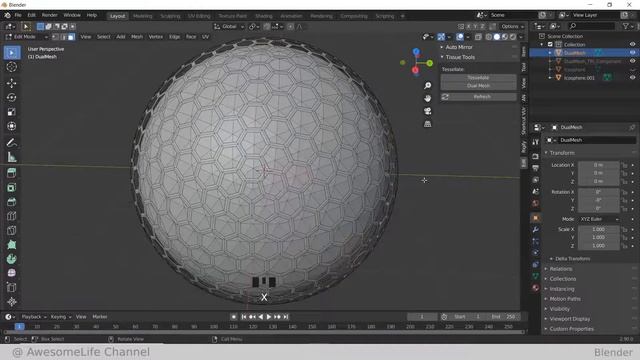Image resolution: width=640 pixels, height=360 pixels.
Task: Play the timeline animation
Action: pos(269,317)
